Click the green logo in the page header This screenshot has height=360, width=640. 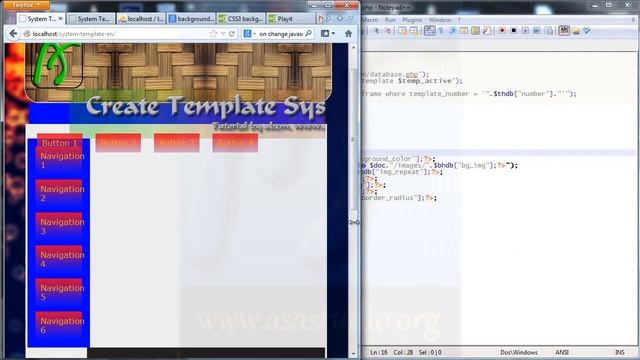coord(57,65)
